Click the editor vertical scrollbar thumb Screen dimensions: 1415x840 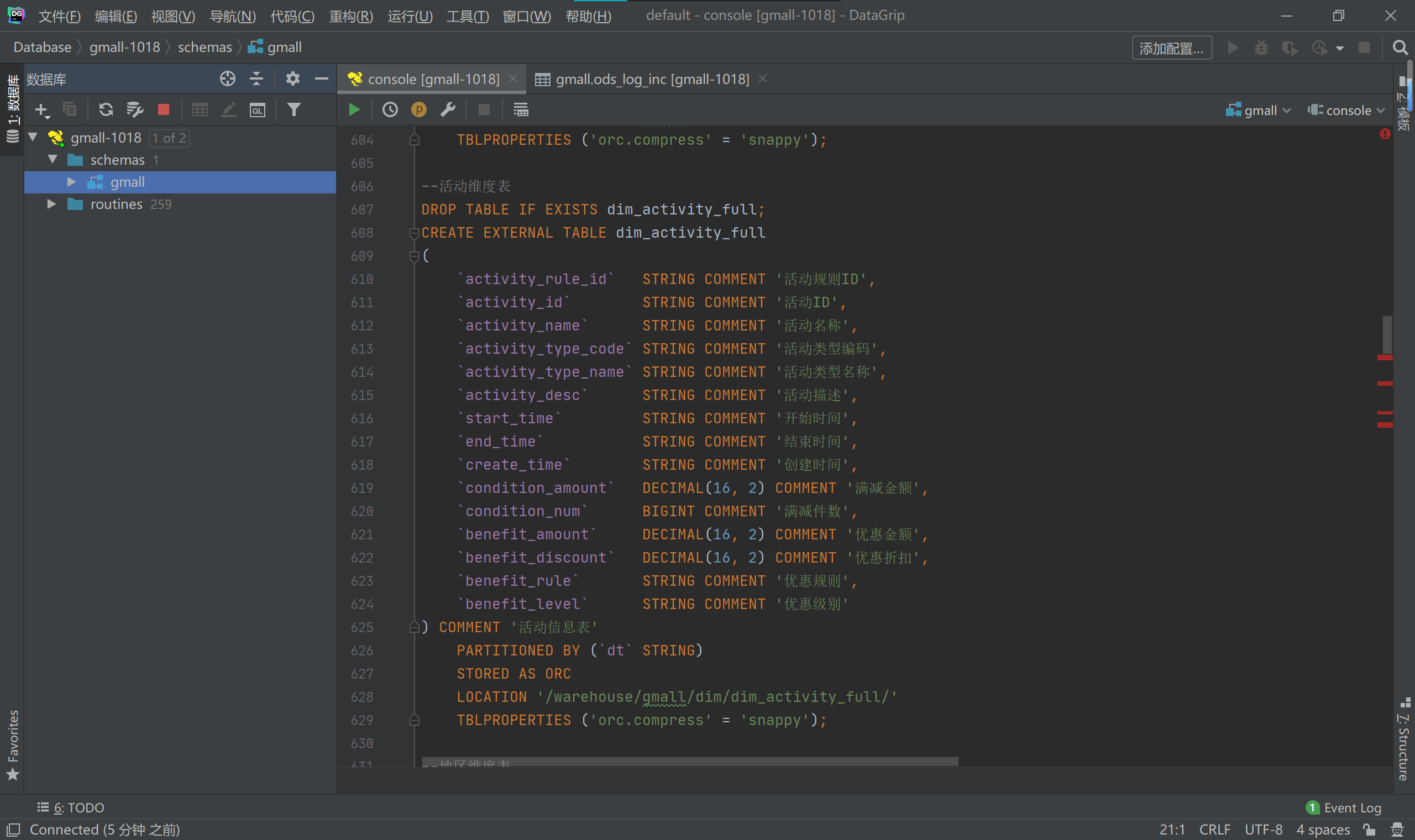point(1387,334)
